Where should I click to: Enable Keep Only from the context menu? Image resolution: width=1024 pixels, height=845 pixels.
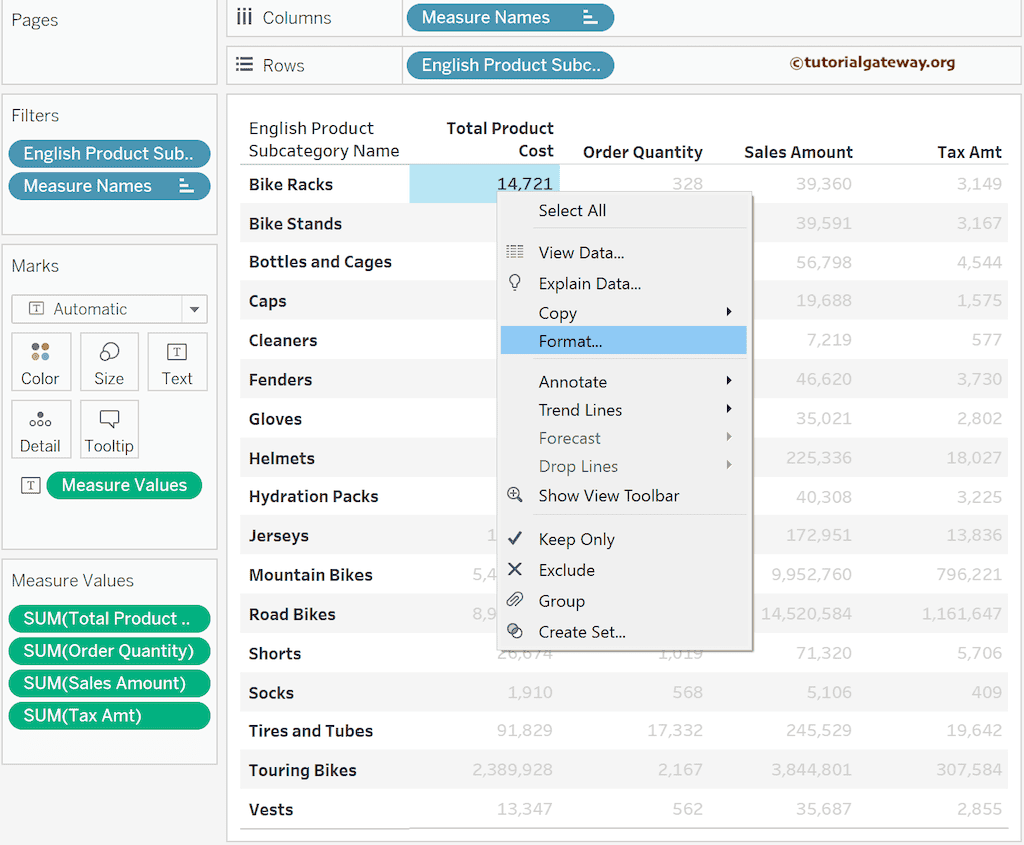click(577, 539)
